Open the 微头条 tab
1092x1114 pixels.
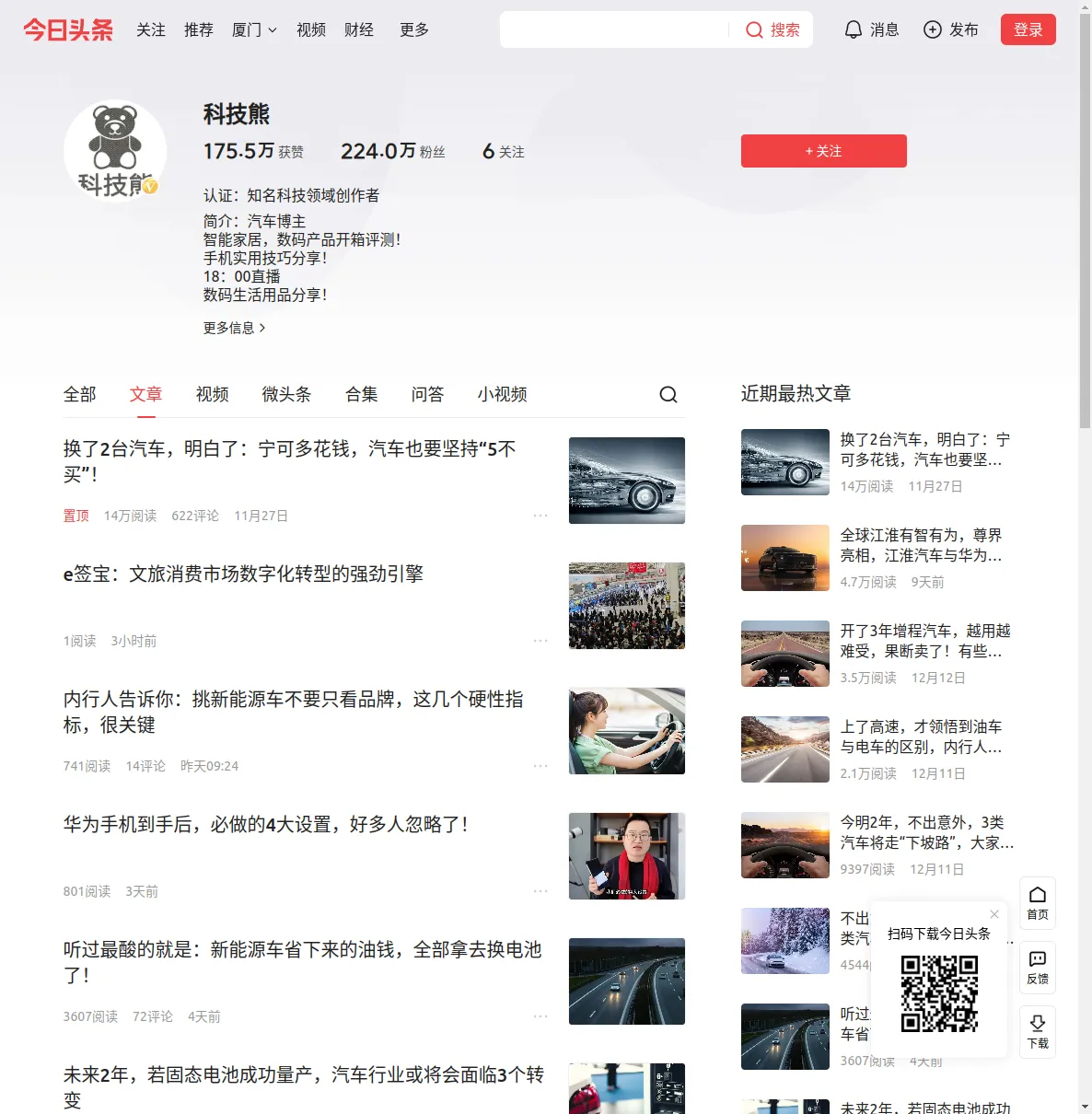click(287, 395)
